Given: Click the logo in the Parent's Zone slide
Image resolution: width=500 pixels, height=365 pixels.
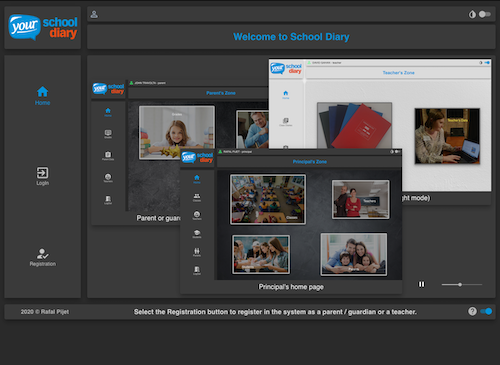Looking at the screenshot, I should tap(108, 89).
